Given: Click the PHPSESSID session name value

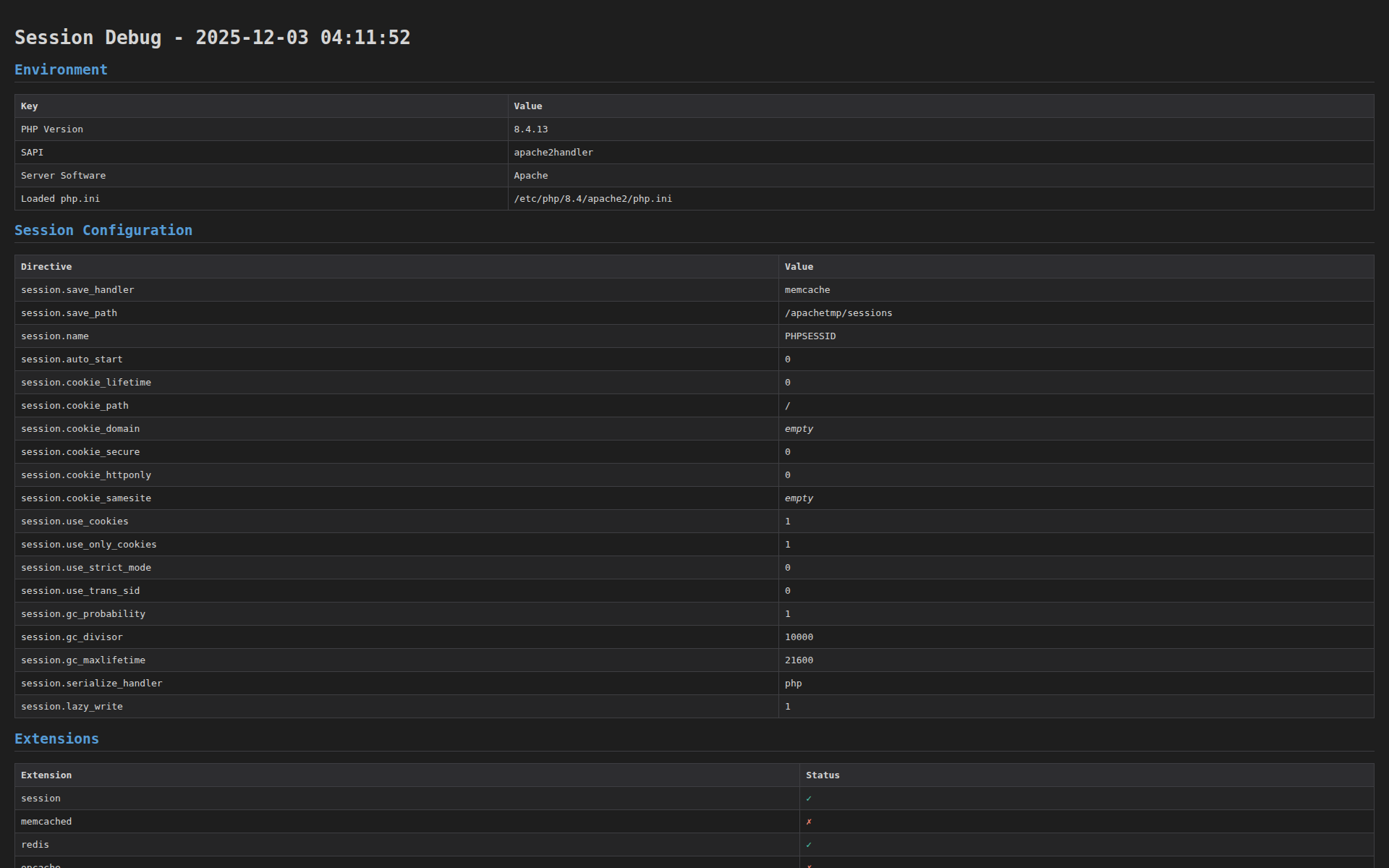Looking at the screenshot, I should (x=810, y=336).
